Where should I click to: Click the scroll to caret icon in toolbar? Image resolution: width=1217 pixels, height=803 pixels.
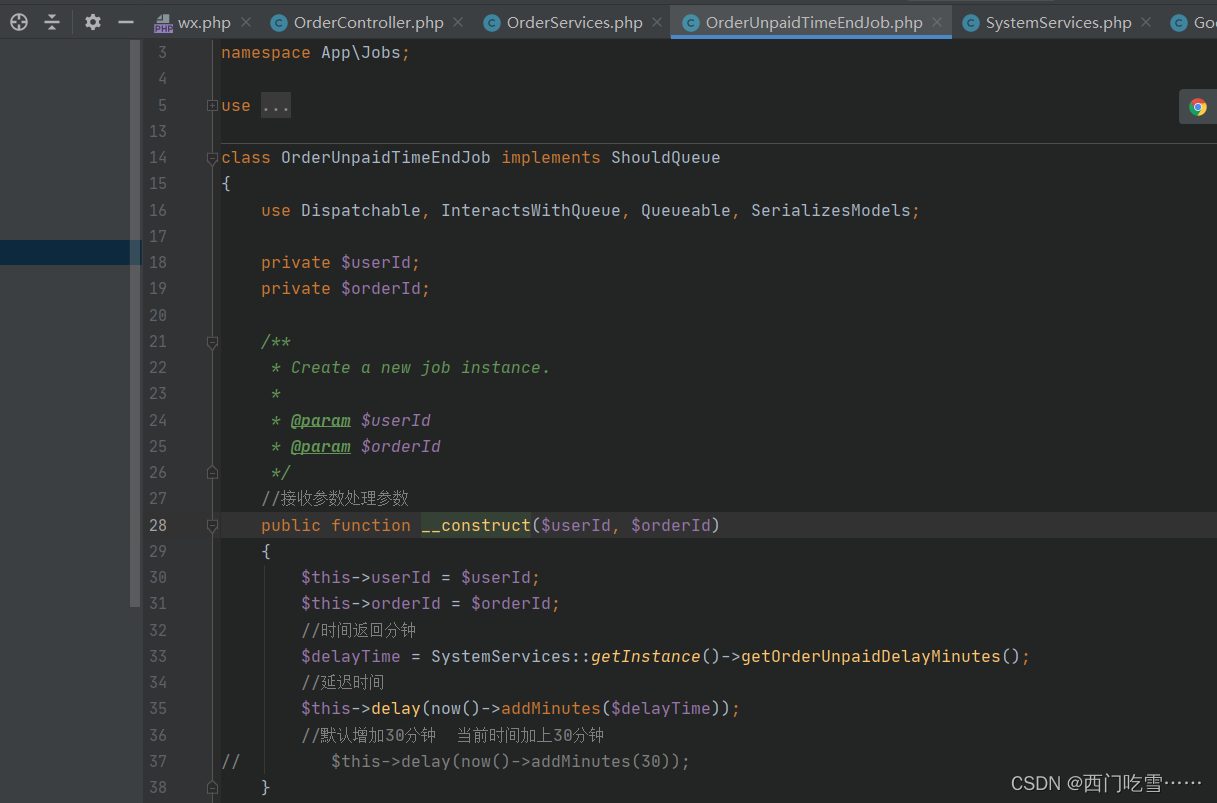point(18,20)
